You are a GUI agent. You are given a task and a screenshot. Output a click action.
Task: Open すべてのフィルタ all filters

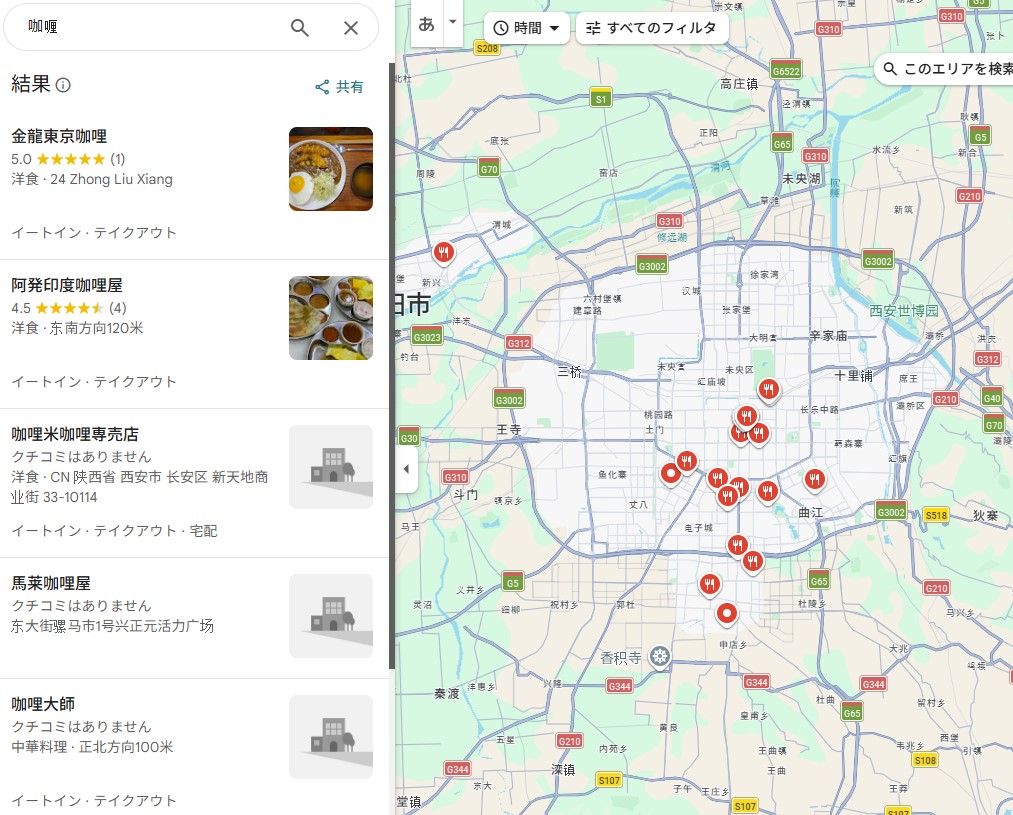point(652,28)
